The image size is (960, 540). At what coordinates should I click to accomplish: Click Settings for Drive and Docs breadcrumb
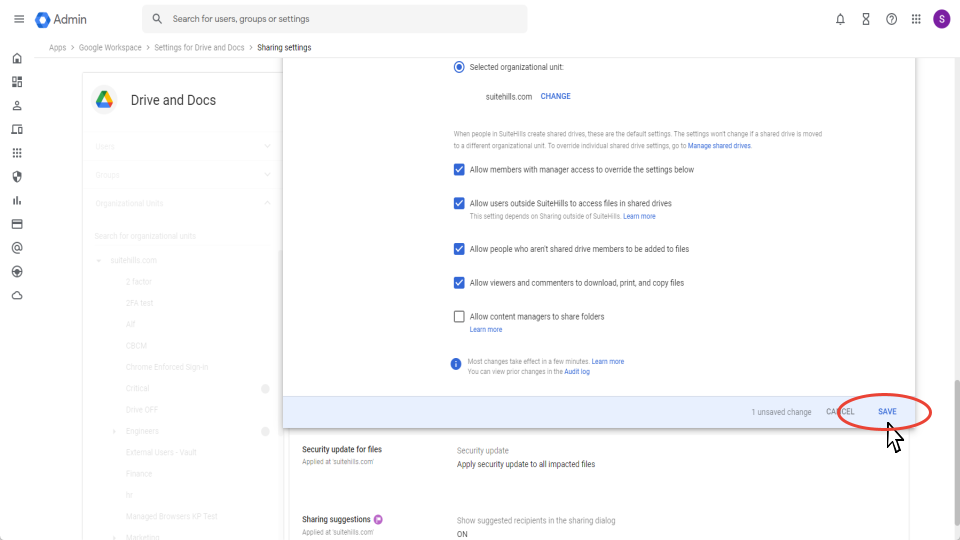pyautogui.click(x=199, y=48)
